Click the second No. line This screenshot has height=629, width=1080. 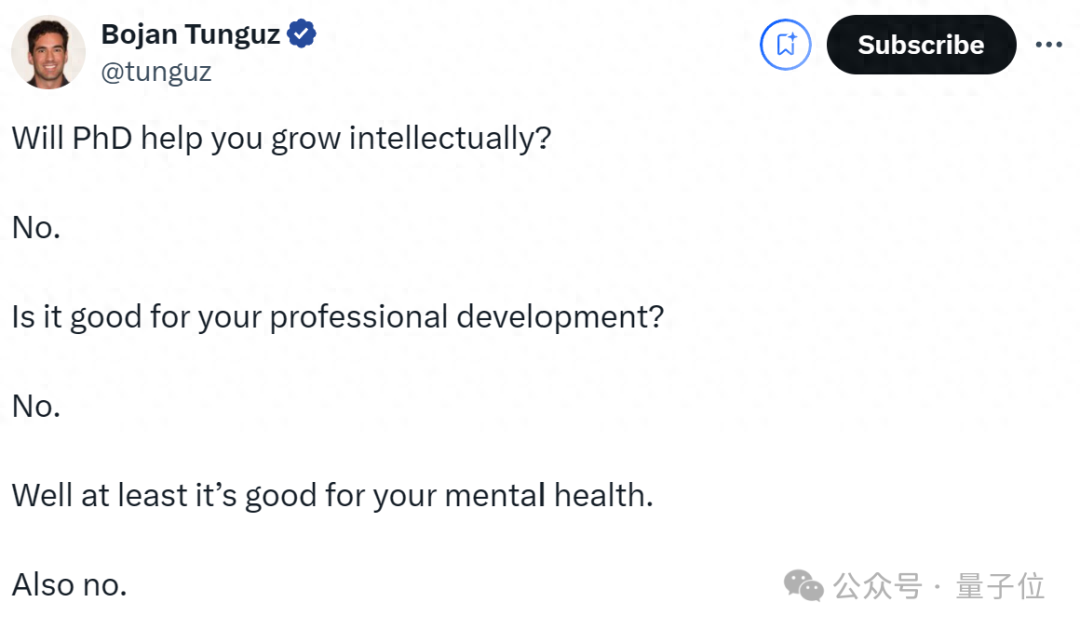pyautogui.click(x=35, y=405)
